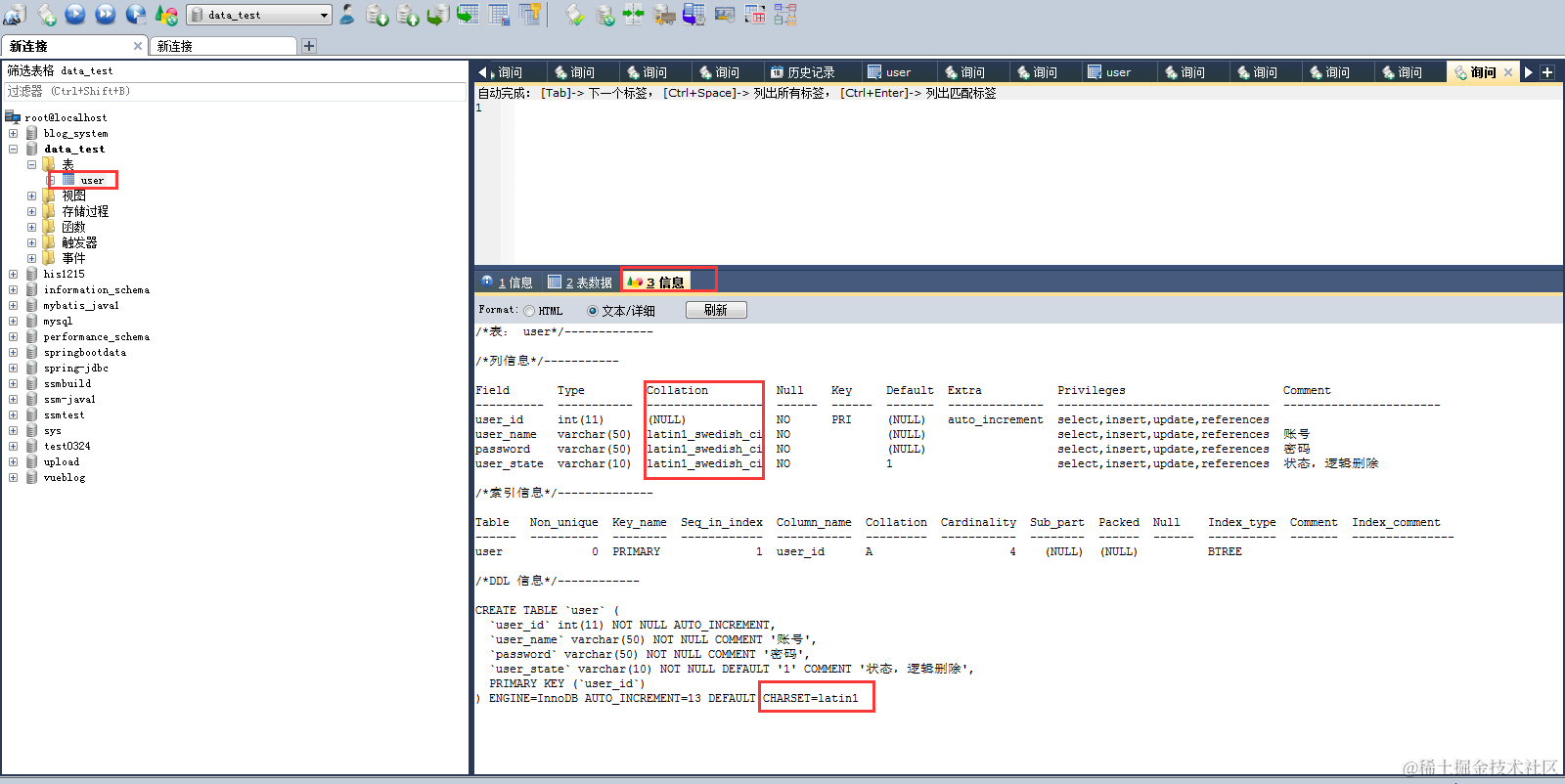This screenshot has width=1565, height=784.
Task: Add a new connection tab
Action: coord(309,46)
